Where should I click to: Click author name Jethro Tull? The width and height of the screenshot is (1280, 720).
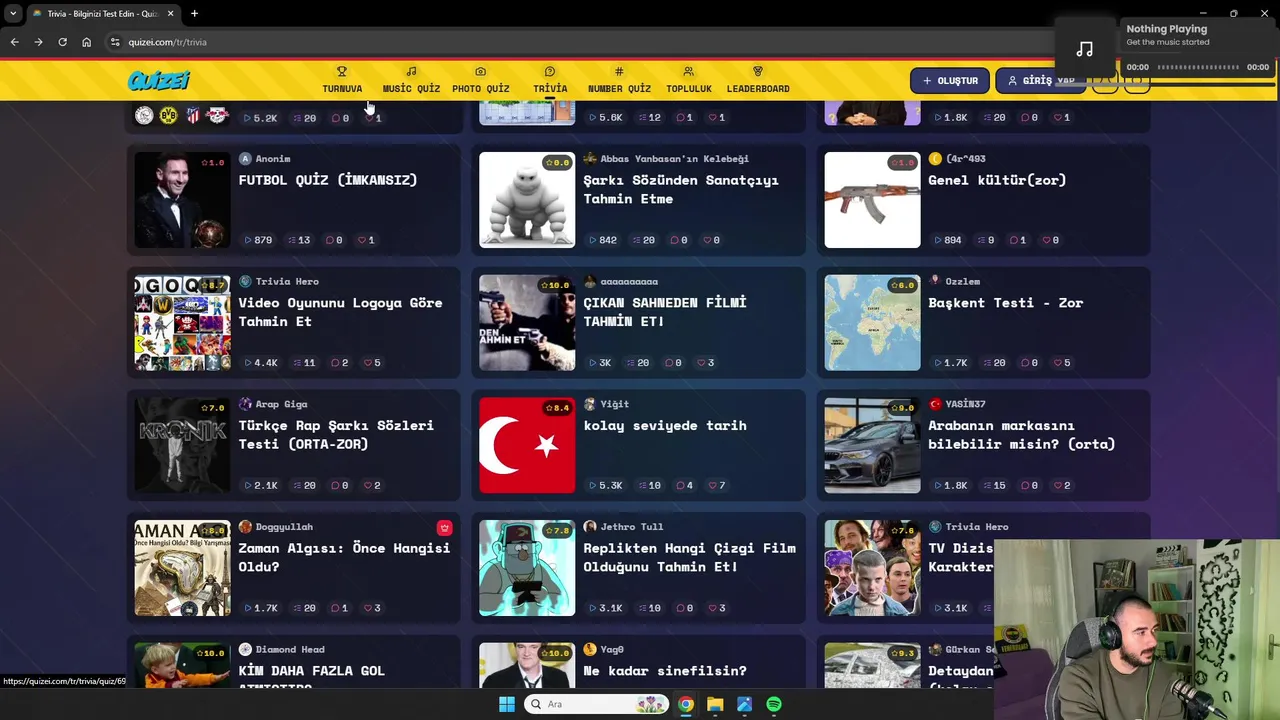631,527
